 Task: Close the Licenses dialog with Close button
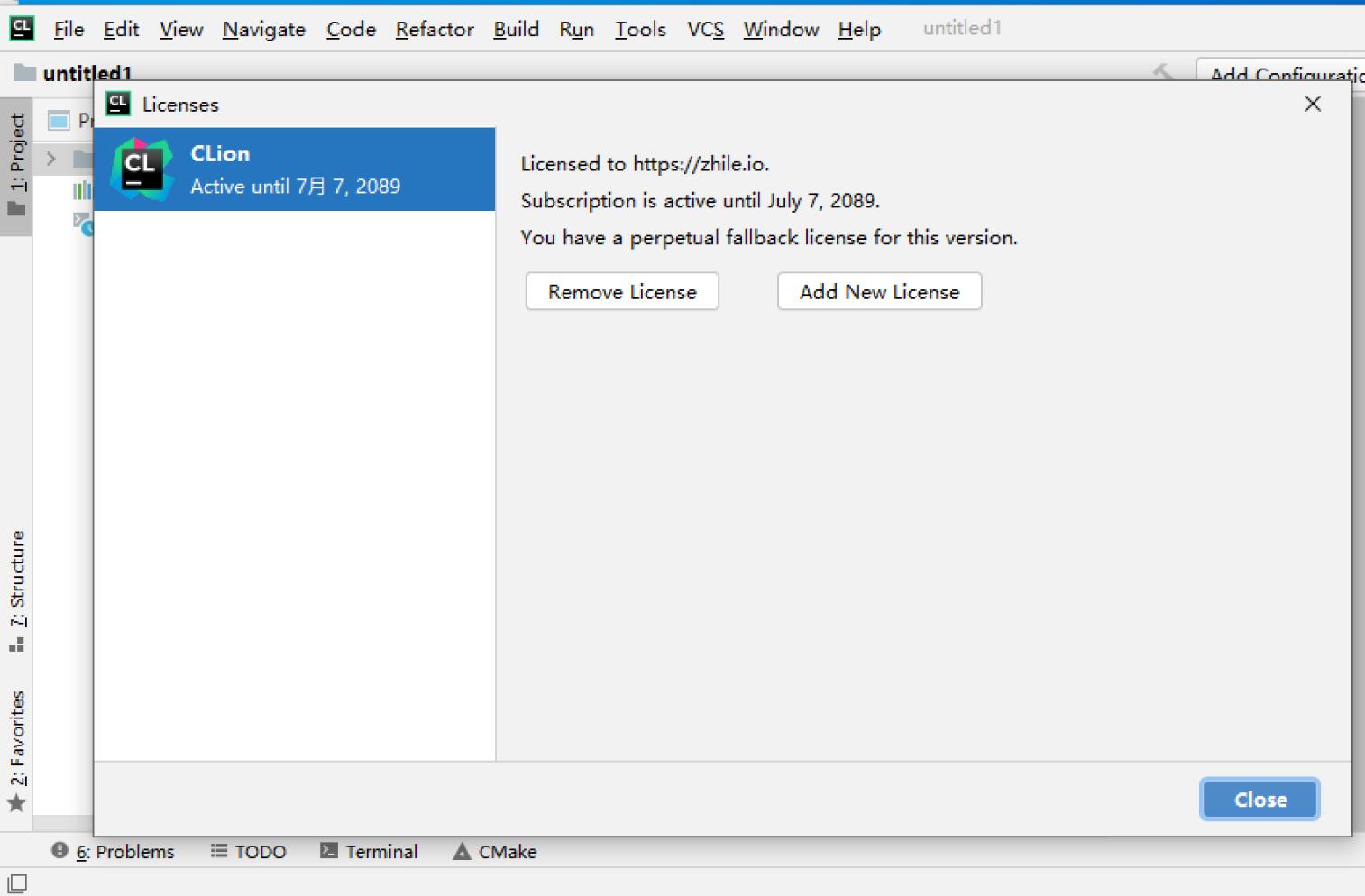click(x=1260, y=799)
